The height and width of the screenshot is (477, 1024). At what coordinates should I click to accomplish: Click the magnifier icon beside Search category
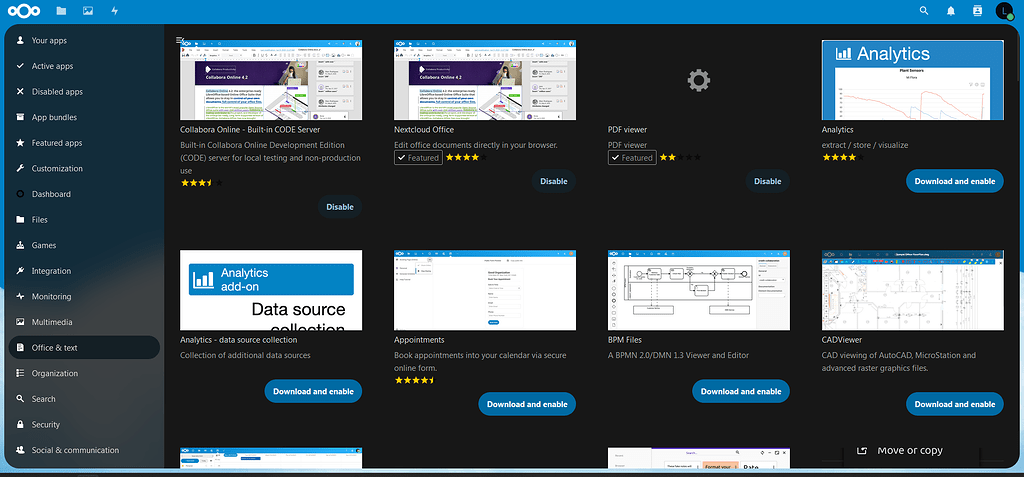click(20, 399)
